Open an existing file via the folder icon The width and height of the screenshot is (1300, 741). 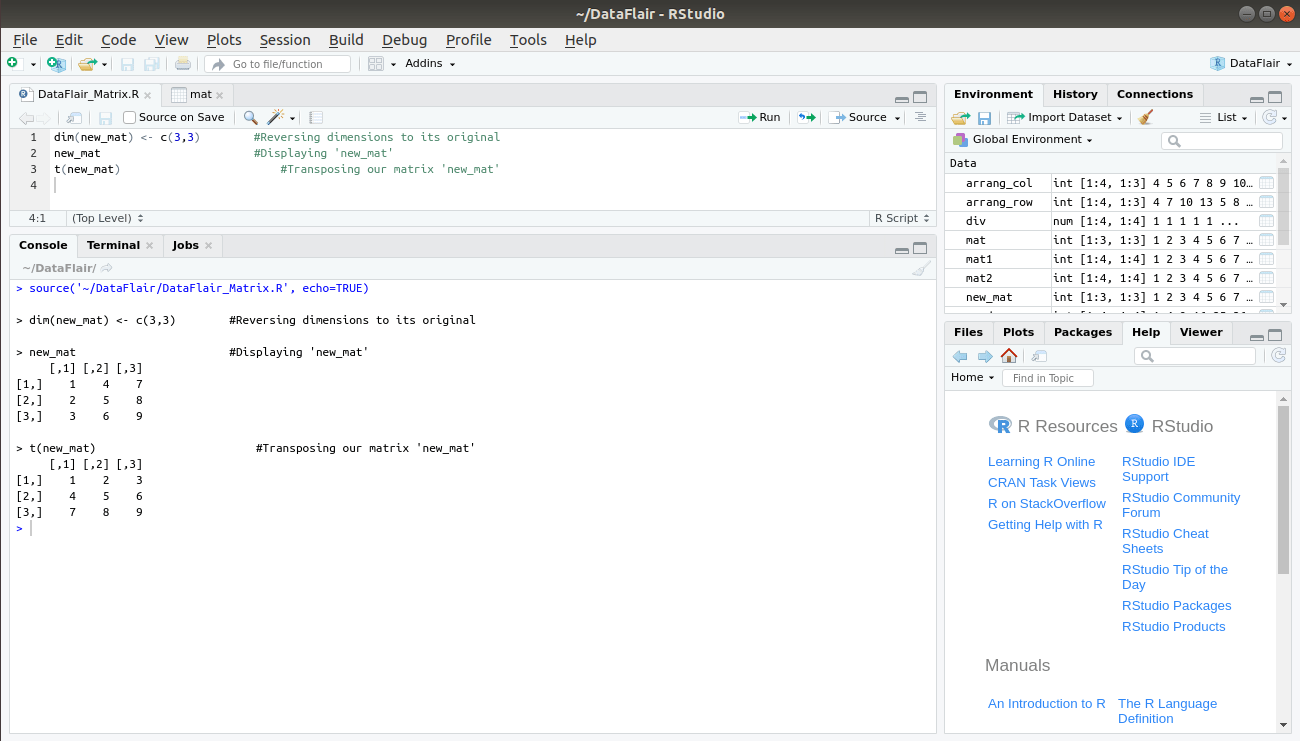point(86,62)
